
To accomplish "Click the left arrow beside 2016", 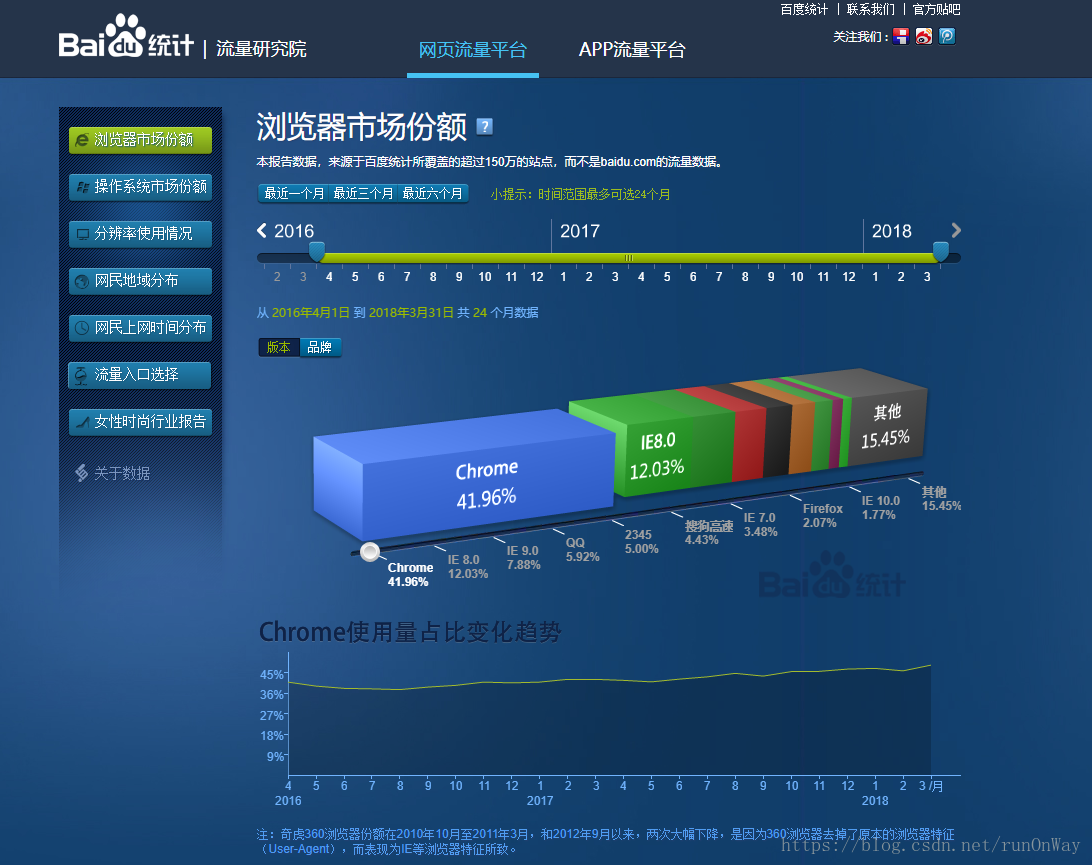I will tap(260, 230).
